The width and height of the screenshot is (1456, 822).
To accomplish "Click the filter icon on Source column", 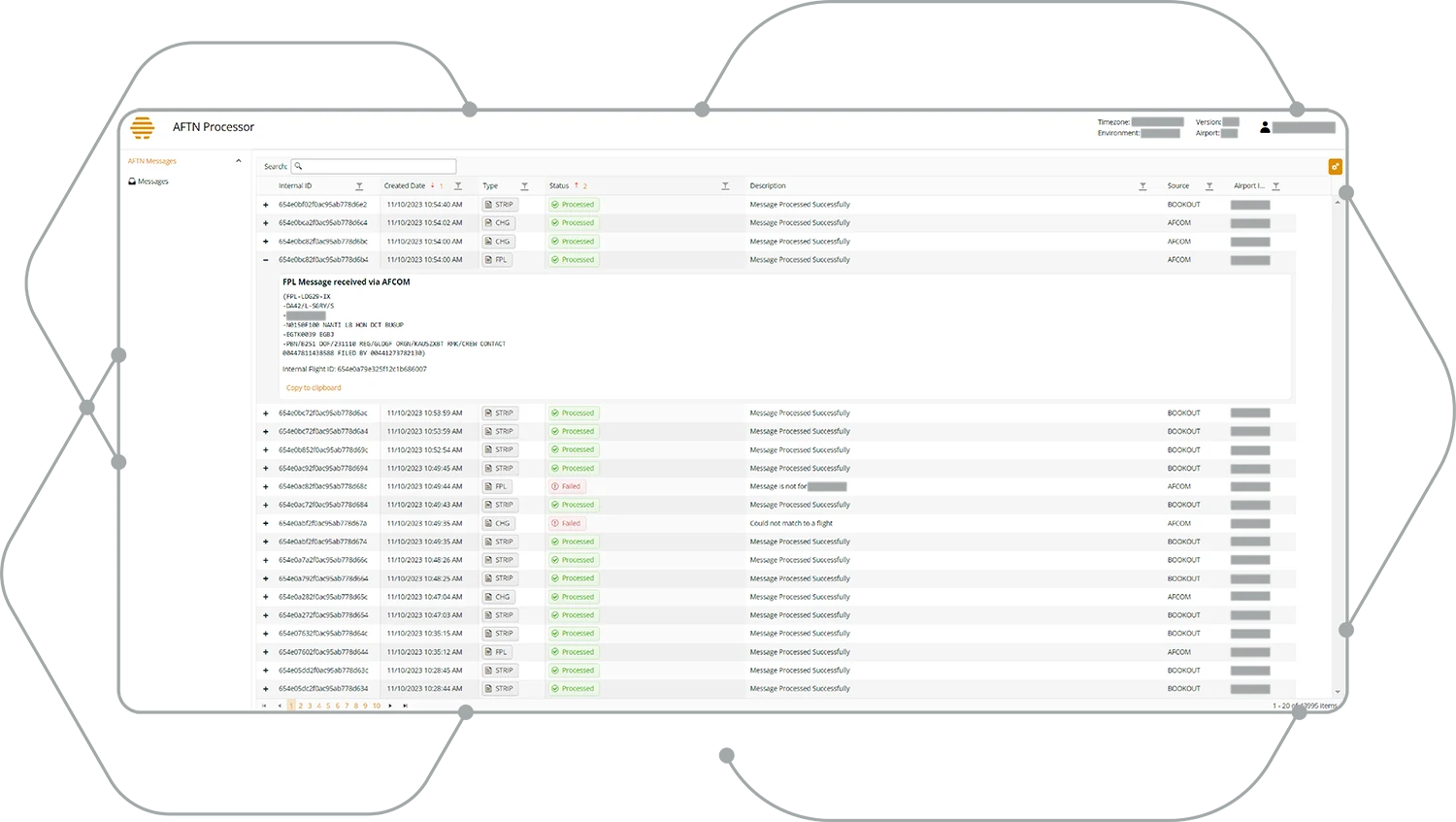I will (x=1209, y=186).
